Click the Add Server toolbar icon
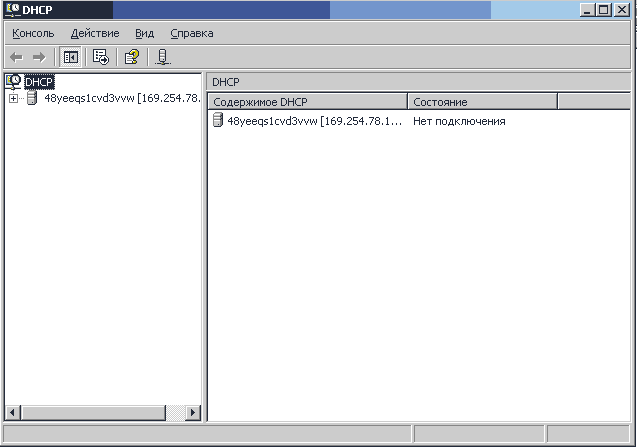637x447 pixels. coord(162,57)
